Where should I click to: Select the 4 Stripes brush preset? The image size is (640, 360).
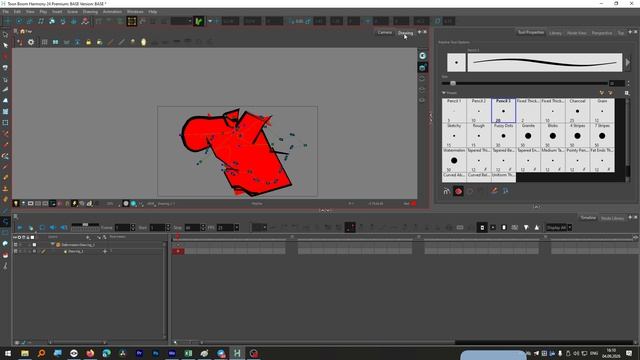point(577,135)
